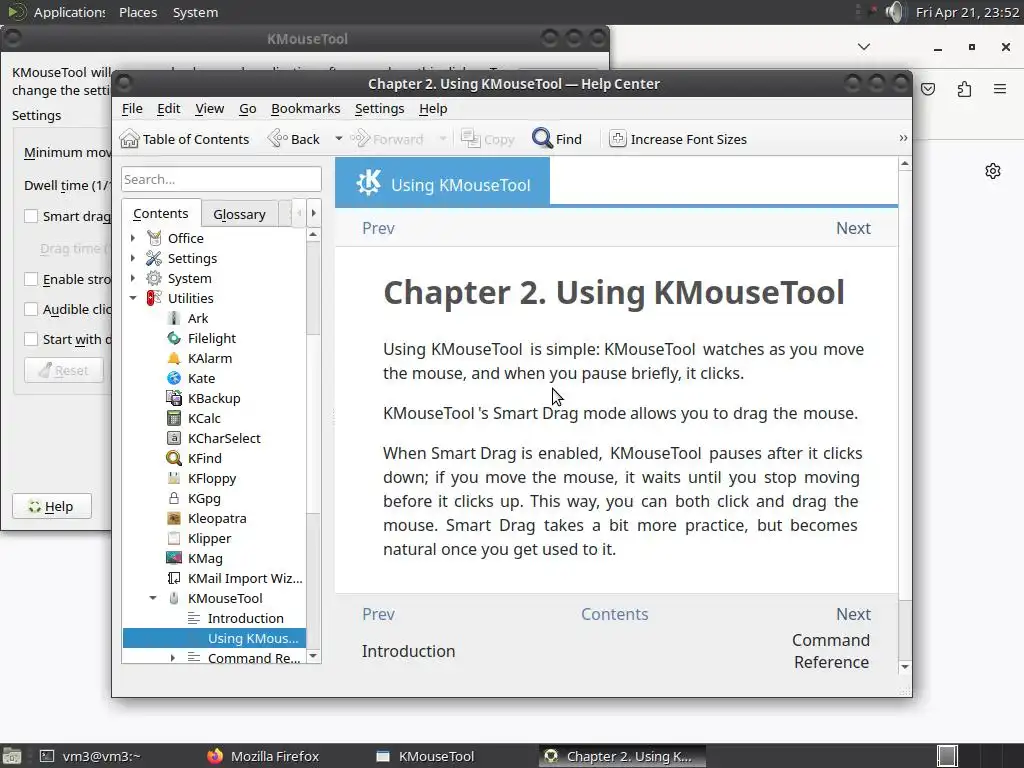Screen dimensions: 1024x768
Task: Open the View menu
Action: (x=210, y=108)
